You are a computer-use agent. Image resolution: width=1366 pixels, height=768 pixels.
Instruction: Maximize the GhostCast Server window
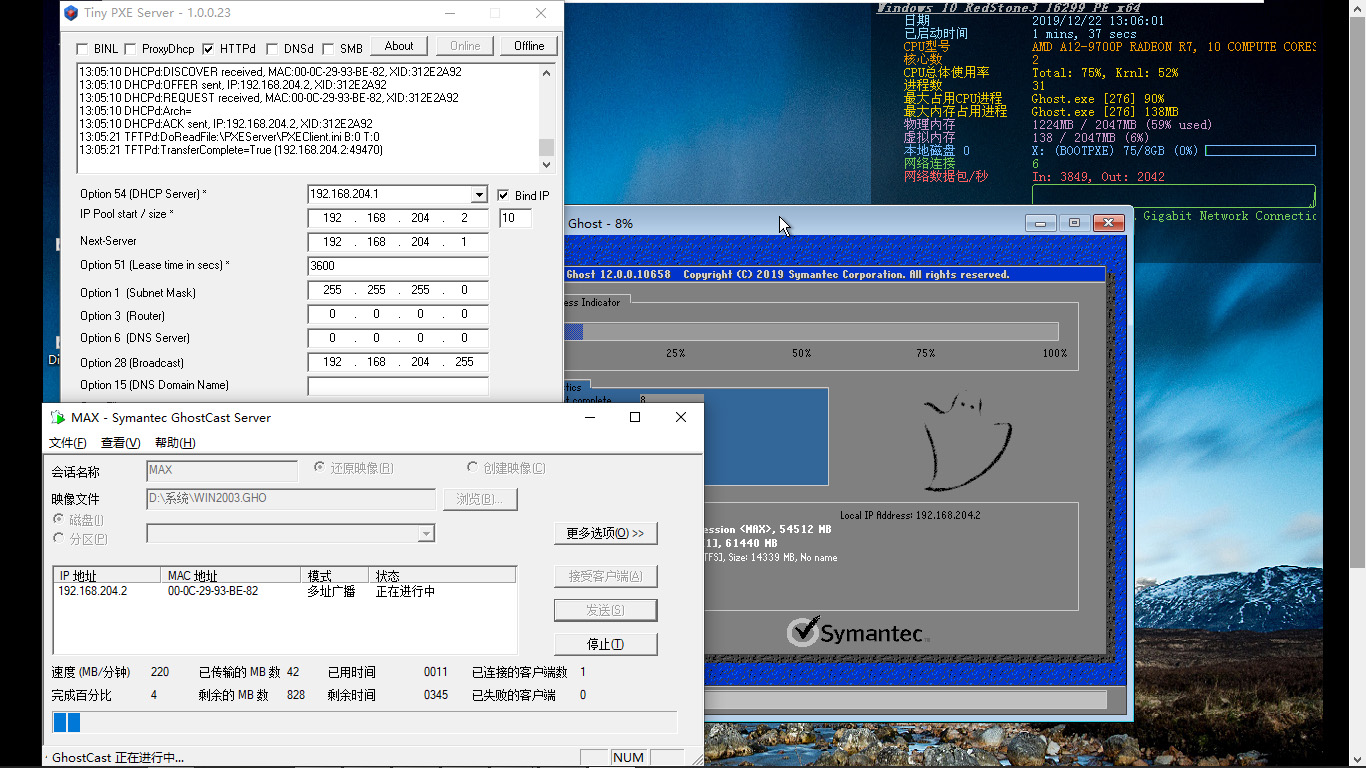[634, 417]
